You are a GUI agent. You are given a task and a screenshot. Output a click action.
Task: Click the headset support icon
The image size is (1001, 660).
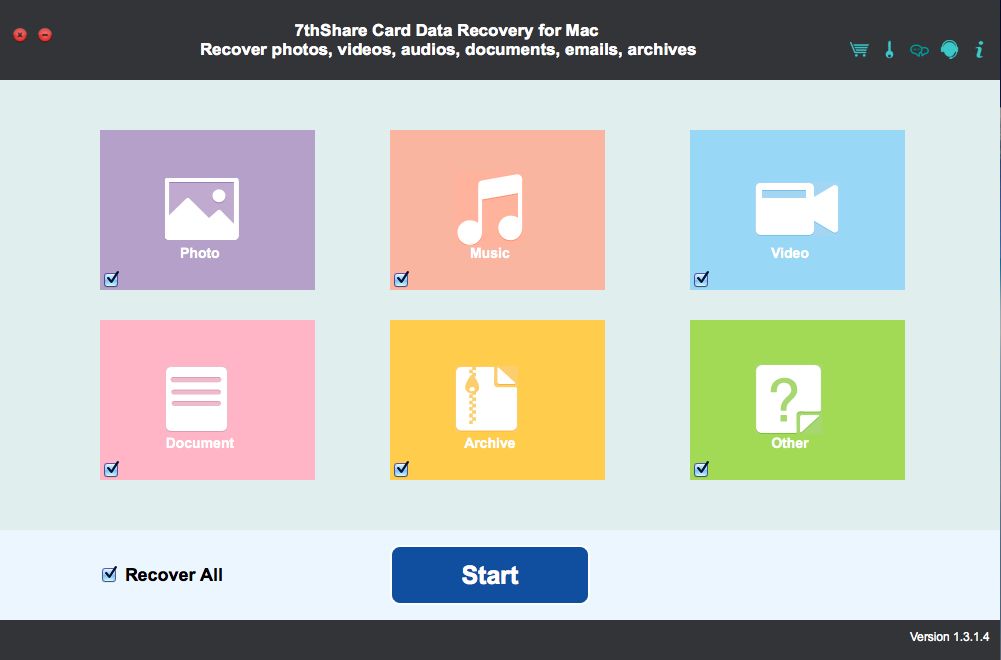(x=949, y=49)
